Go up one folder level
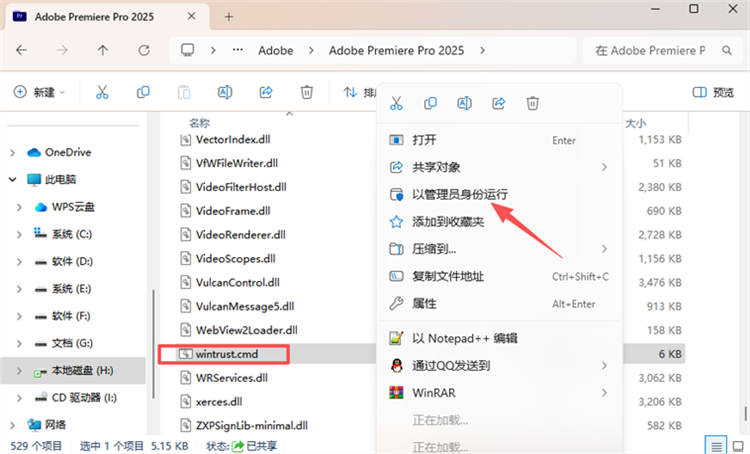The height and width of the screenshot is (454, 750). coord(103,50)
